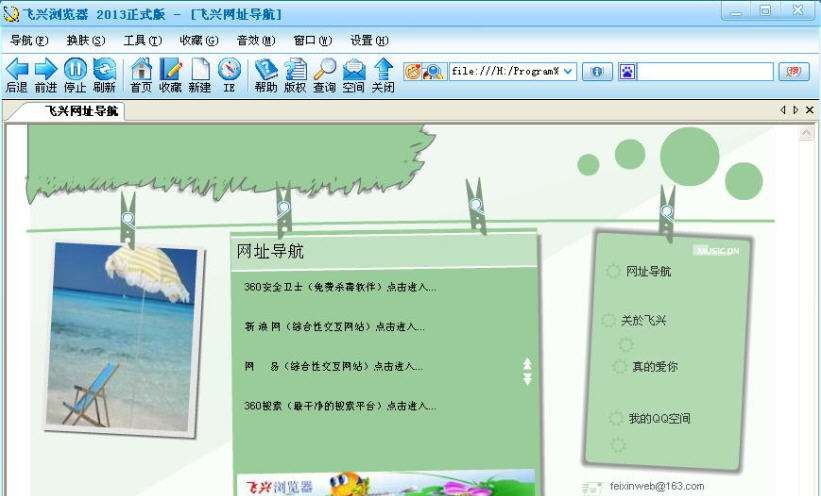Click the 后退 back arrow icon
Image resolution: width=821 pixels, height=496 pixels.
coord(17,69)
